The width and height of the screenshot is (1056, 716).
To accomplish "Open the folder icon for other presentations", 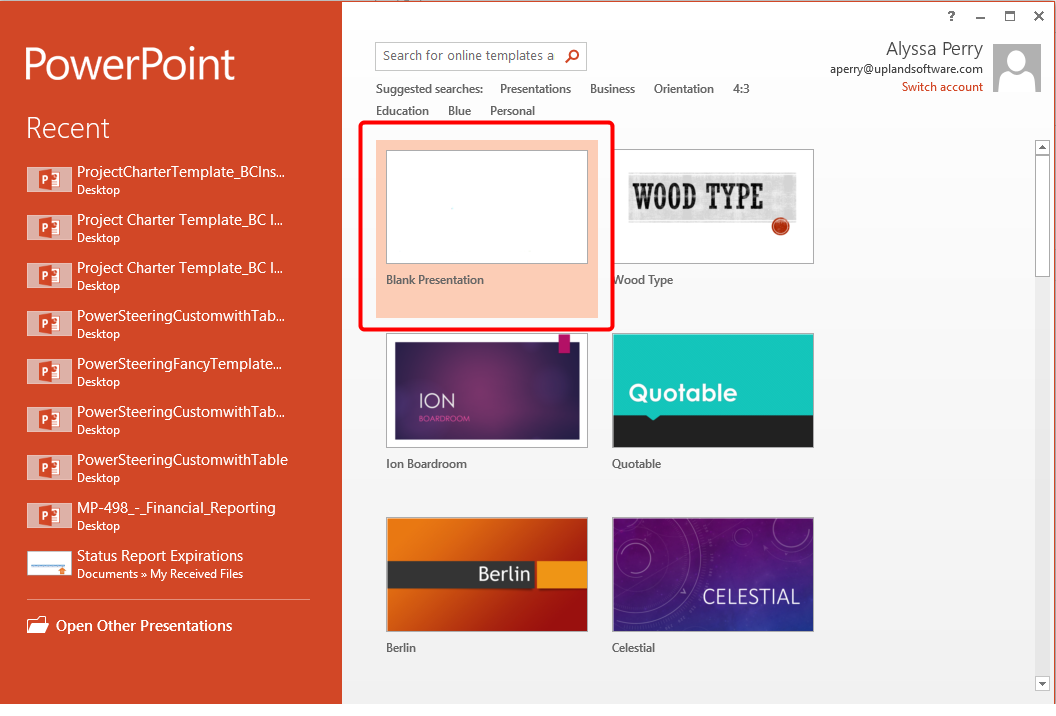I will point(38,625).
